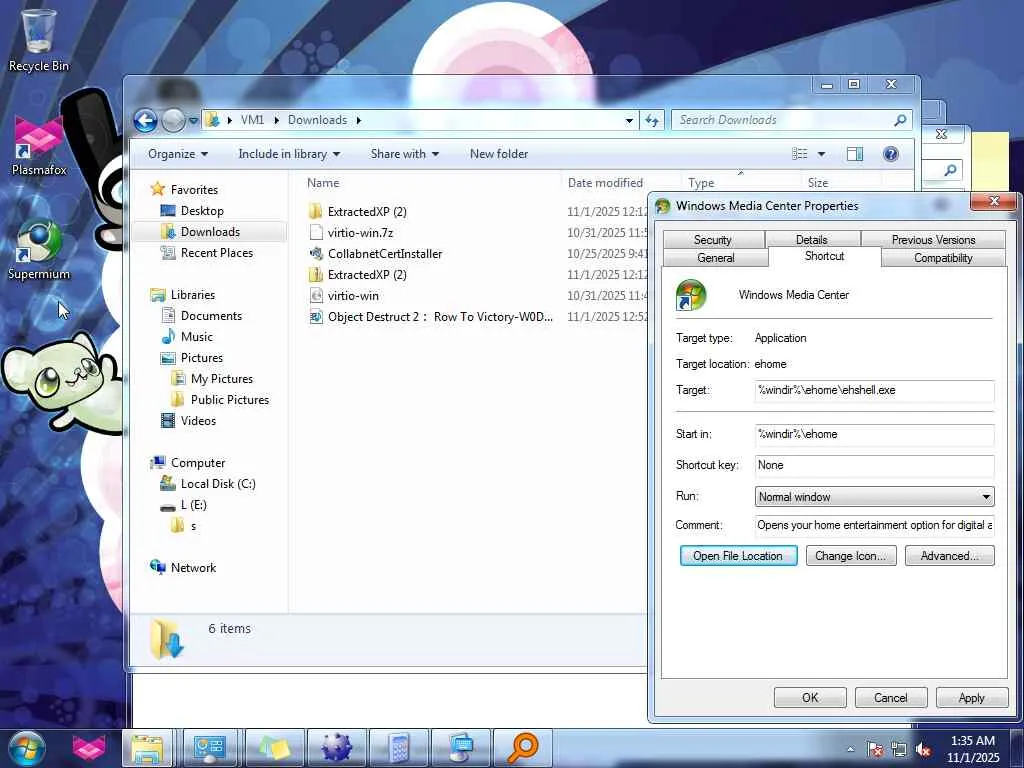Click the Shortcut key field
The image size is (1024, 768).
[874, 466]
